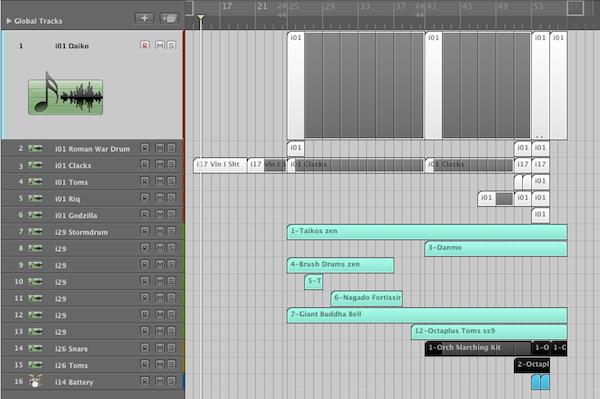Click track 10 i29 instrument icon
Image resolution: width=600 pixels, height=399 pixels.
click(x=35, y=282)
